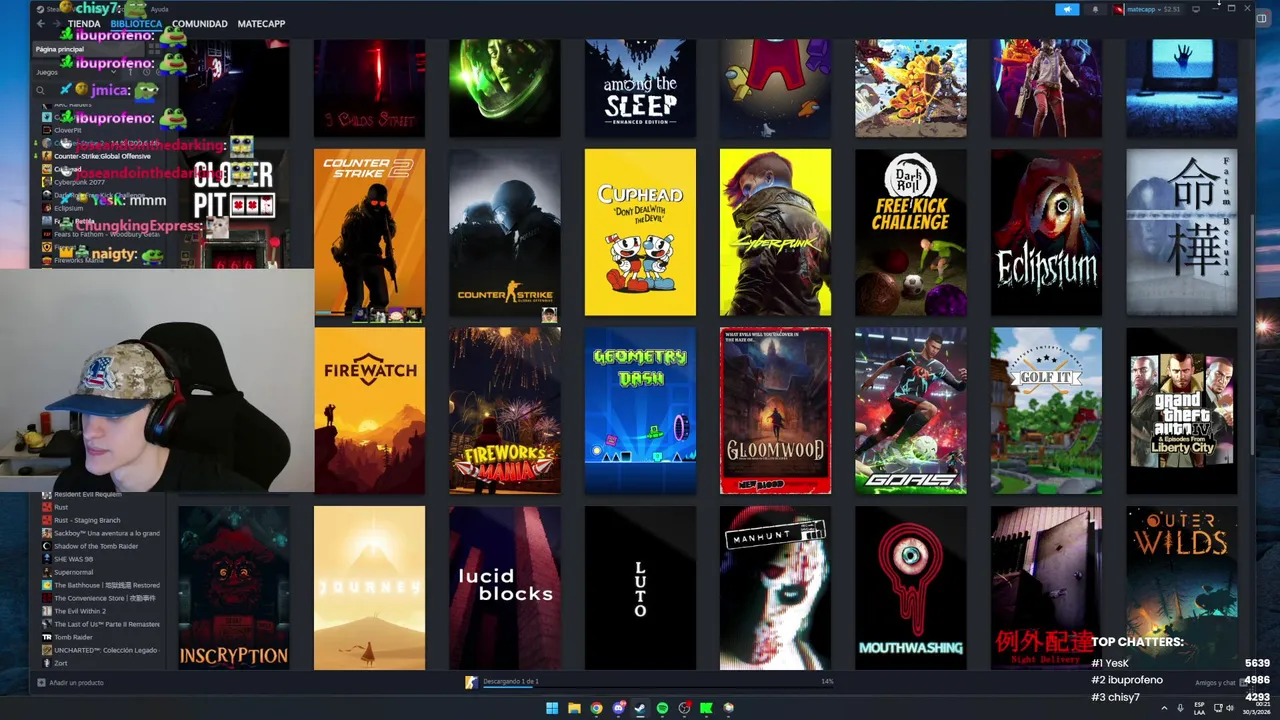The image size is (1280, 720).
Task: Select the Gloomwood game cover
Action: pyautogui.click(x=775, y=410)
